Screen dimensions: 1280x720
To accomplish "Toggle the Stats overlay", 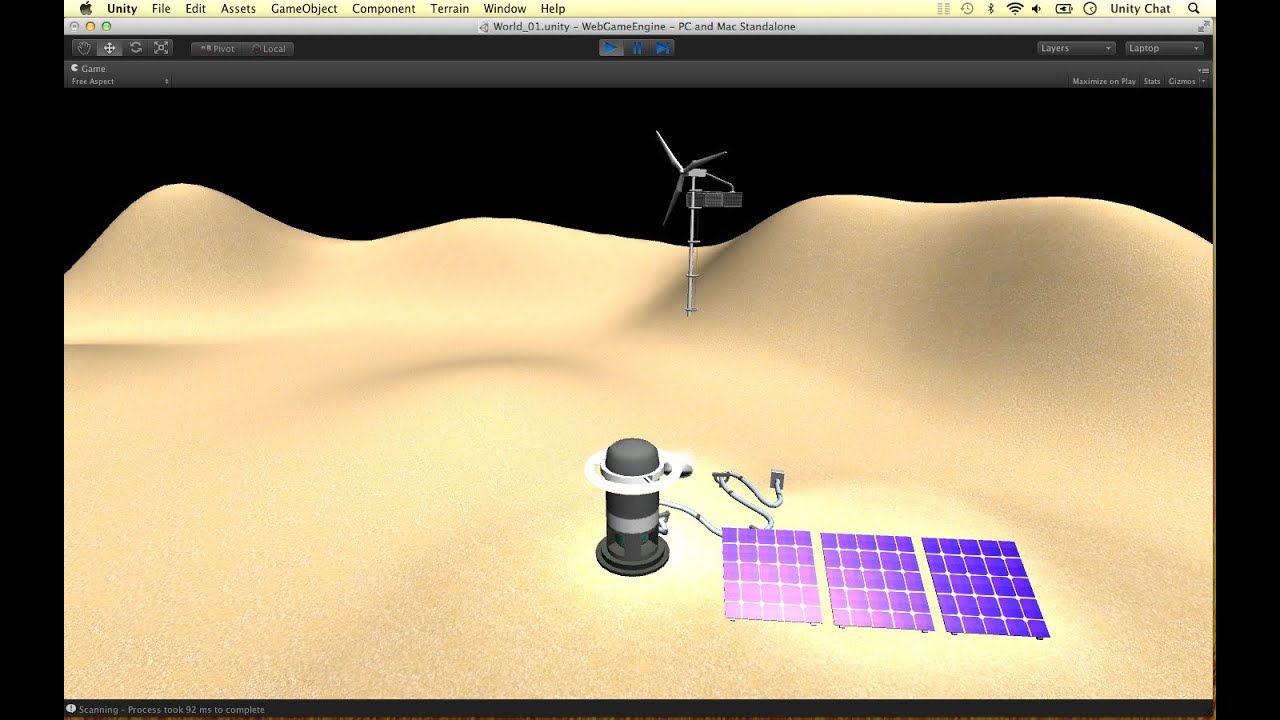I will click(x=1152, y=81).
